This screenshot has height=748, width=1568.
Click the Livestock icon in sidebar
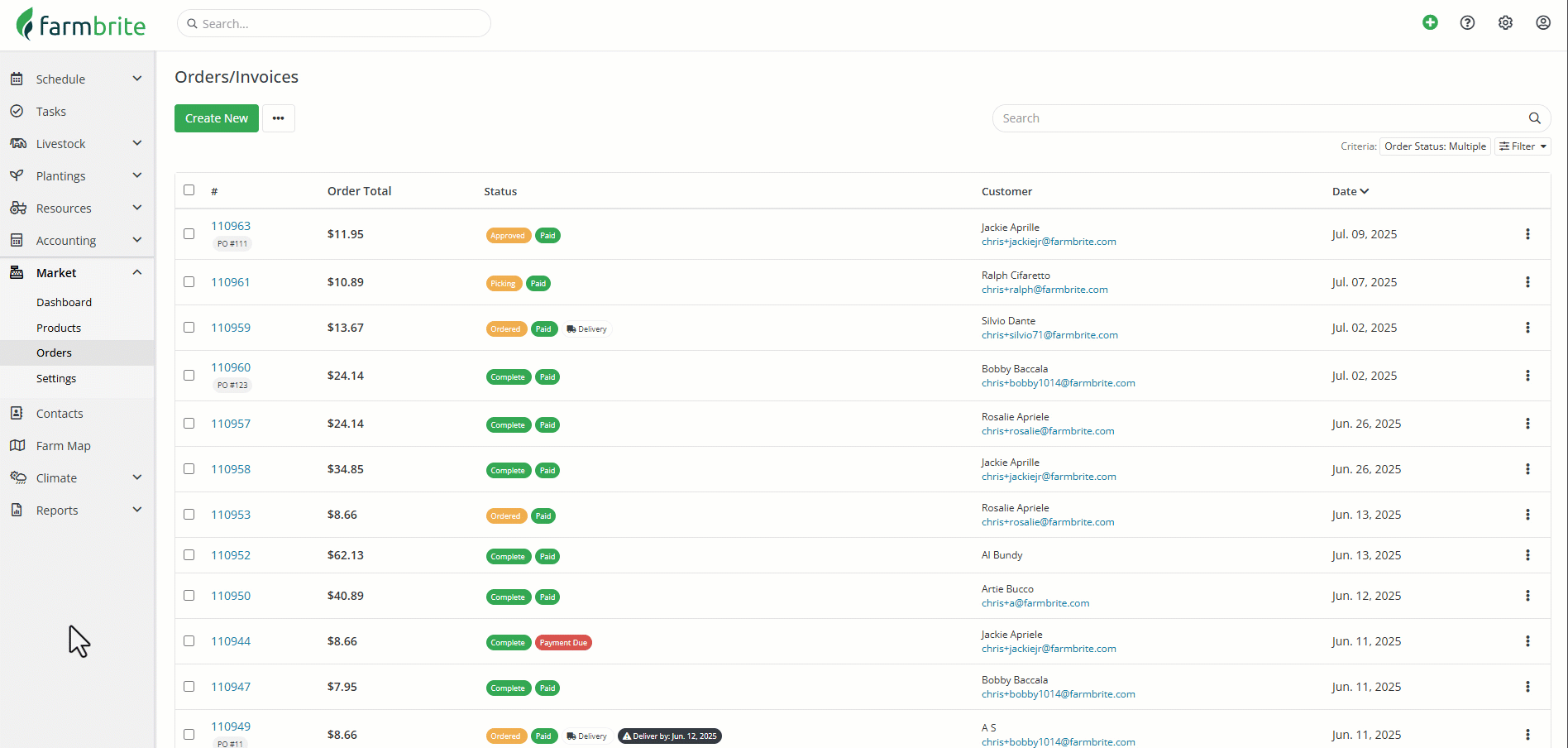click(x=17, y=143)
